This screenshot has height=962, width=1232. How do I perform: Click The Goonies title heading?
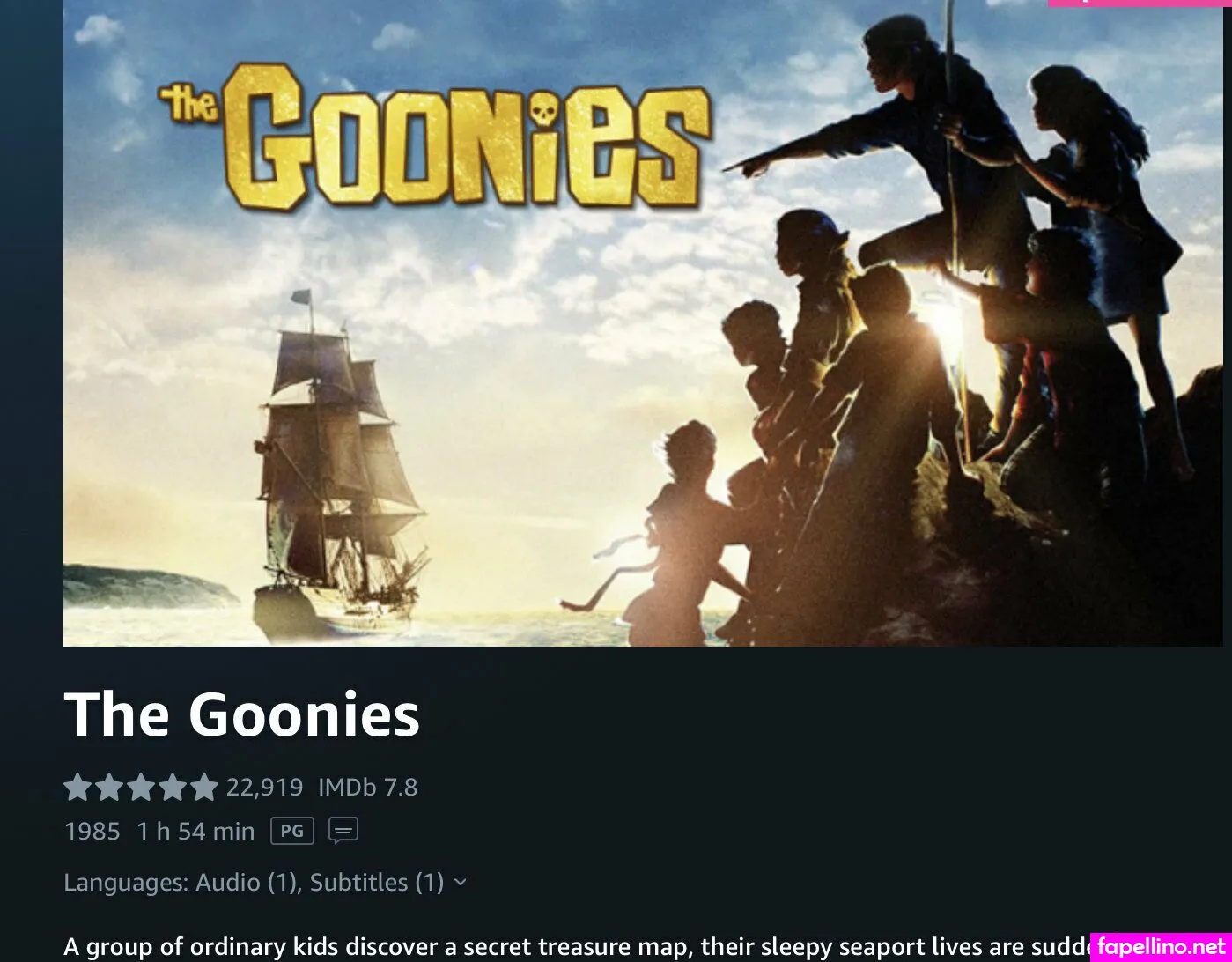pyautogui.click(x=242, y=714)
